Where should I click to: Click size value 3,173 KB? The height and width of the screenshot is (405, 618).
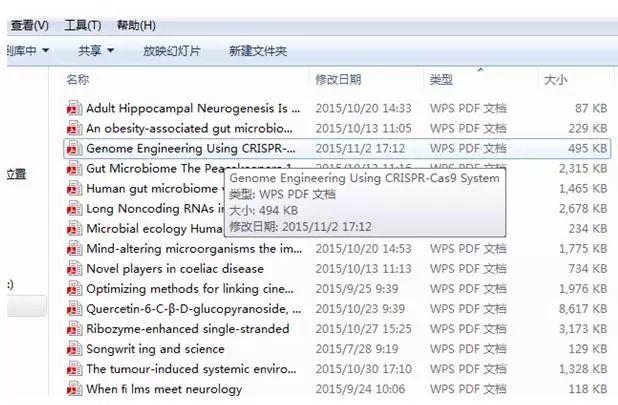(x=583, y=329)
